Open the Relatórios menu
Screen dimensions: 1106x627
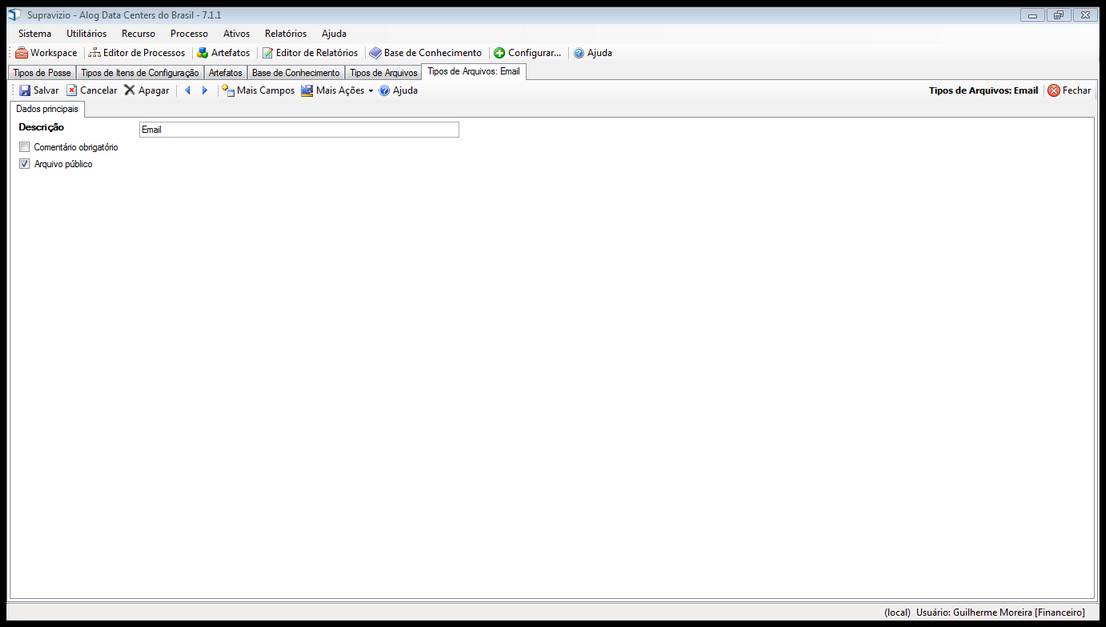coord(285,33)
